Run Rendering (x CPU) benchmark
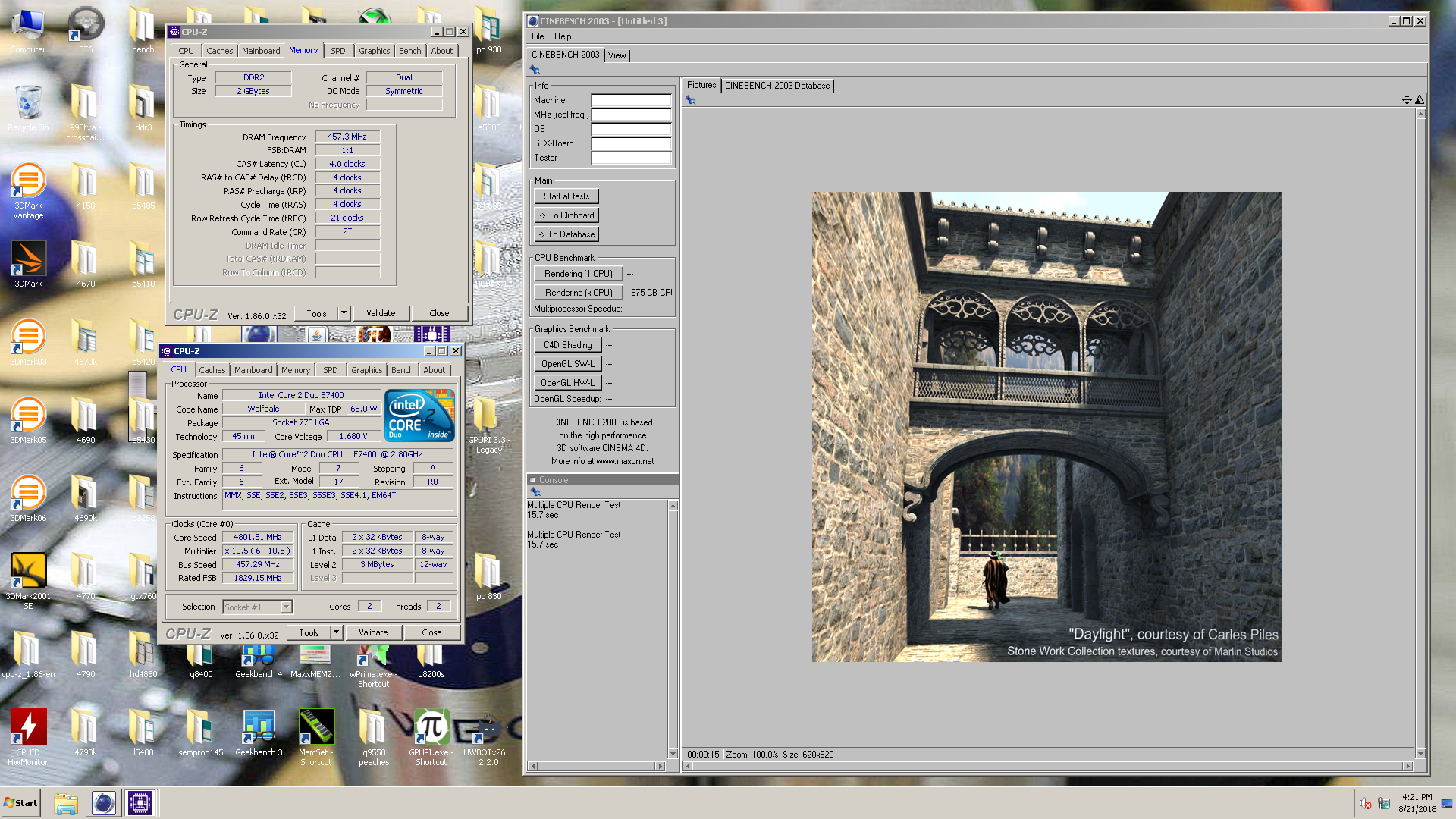Image resolution: width=1456 pixels, height=819 pixels. tap(579, 293)
